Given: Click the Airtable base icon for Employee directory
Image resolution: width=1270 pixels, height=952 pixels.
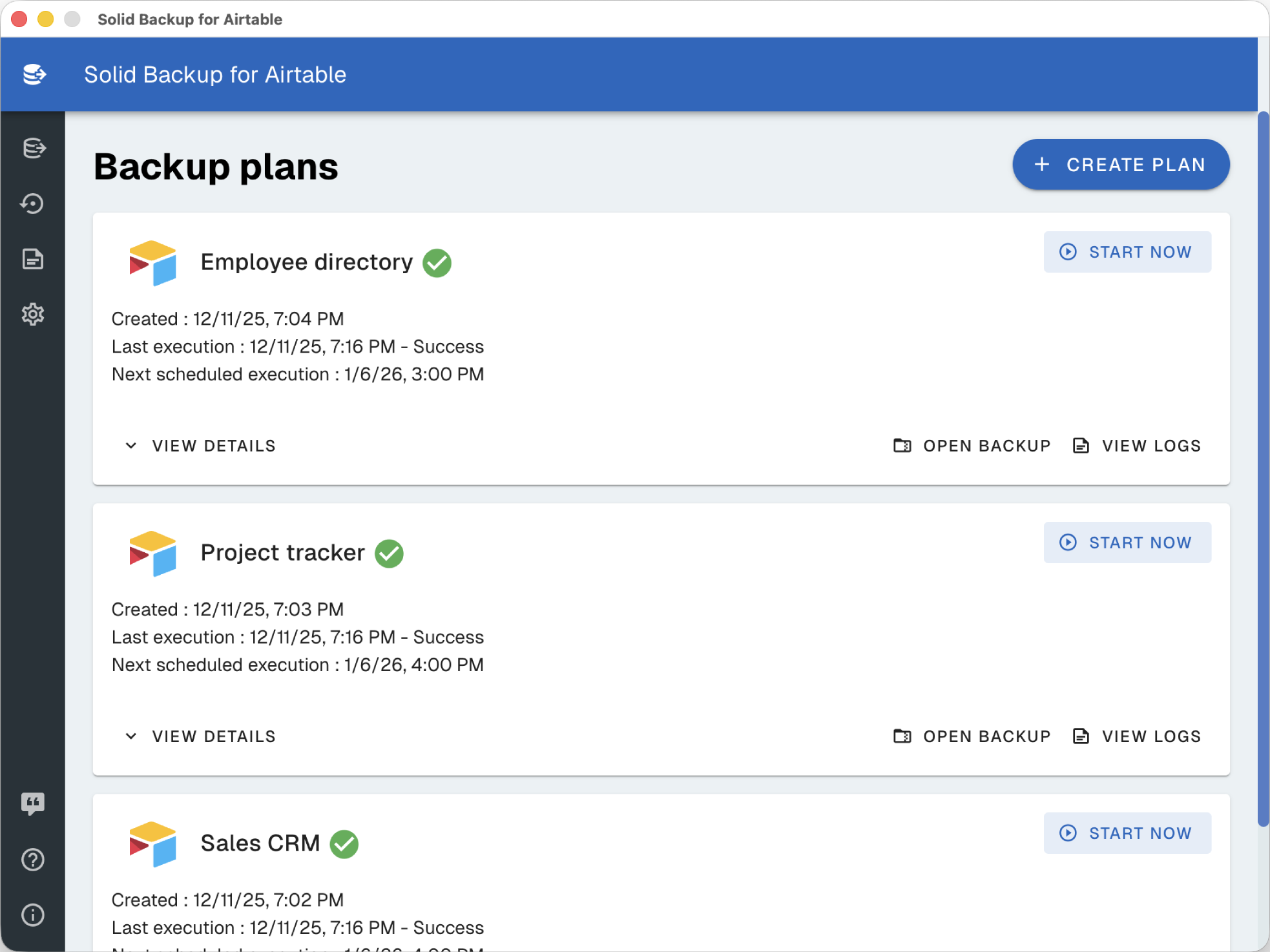Looking at the screenshot, I should coord(153,263).
